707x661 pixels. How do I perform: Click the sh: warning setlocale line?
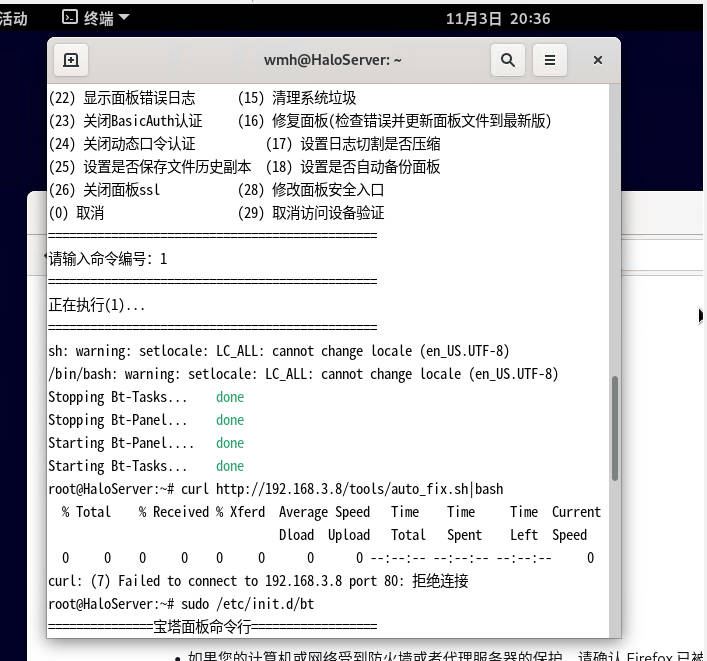pyautogui.click(x=279, y=351)
